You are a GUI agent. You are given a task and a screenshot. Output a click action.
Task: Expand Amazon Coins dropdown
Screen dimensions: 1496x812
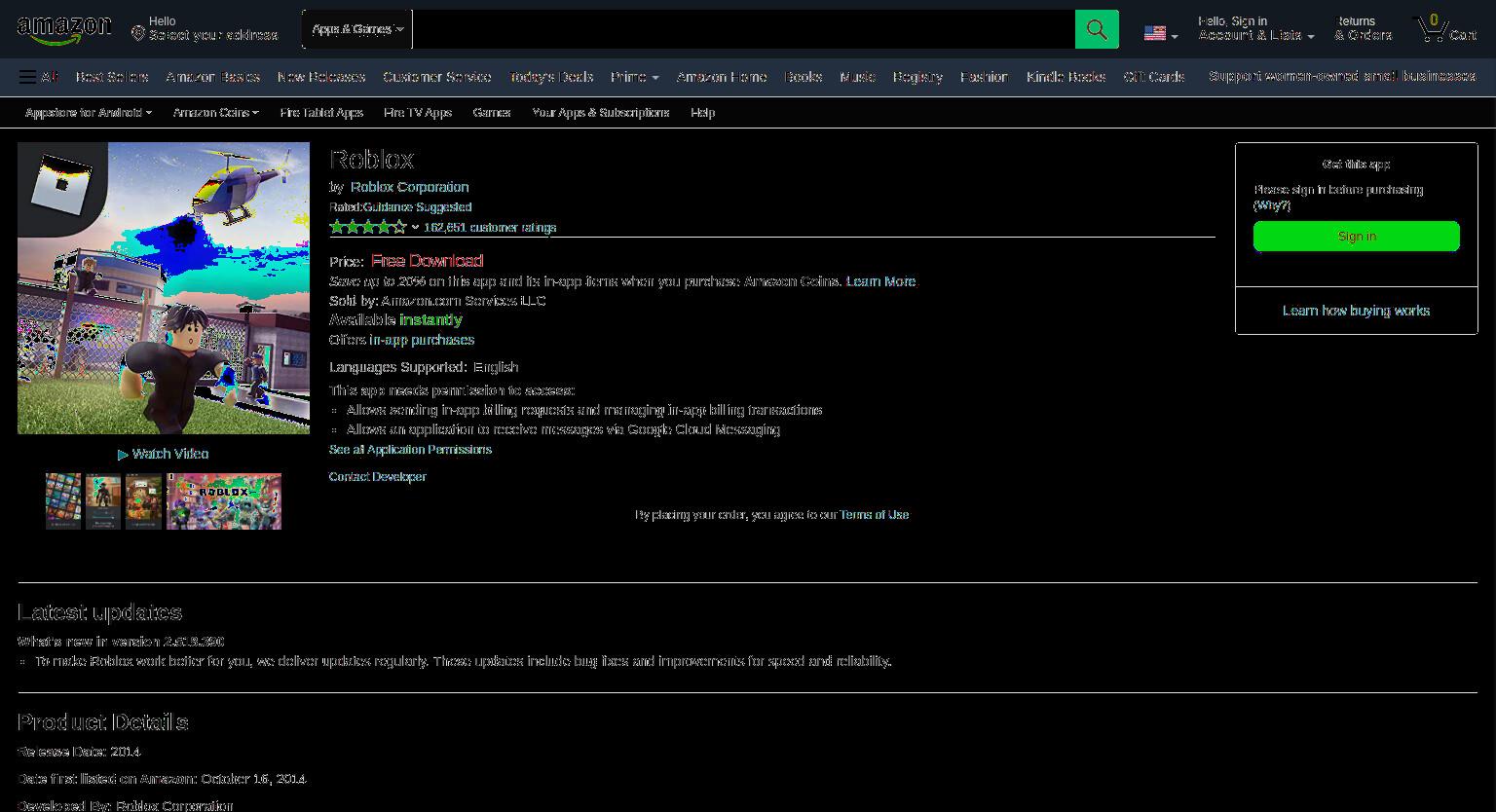click(x=216, y=113)
